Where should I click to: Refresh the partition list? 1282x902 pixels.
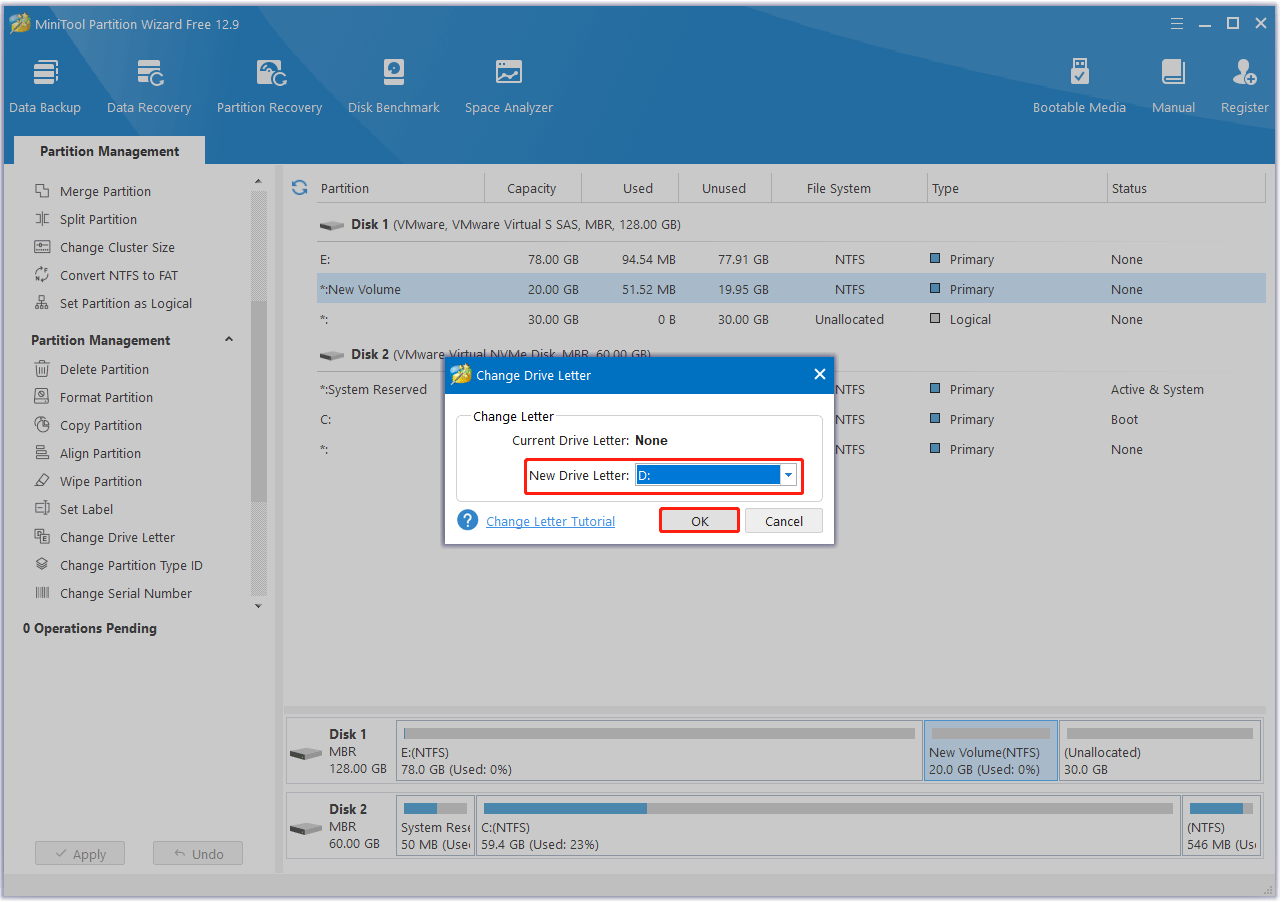pyautogui.click(x=299, y=187)
